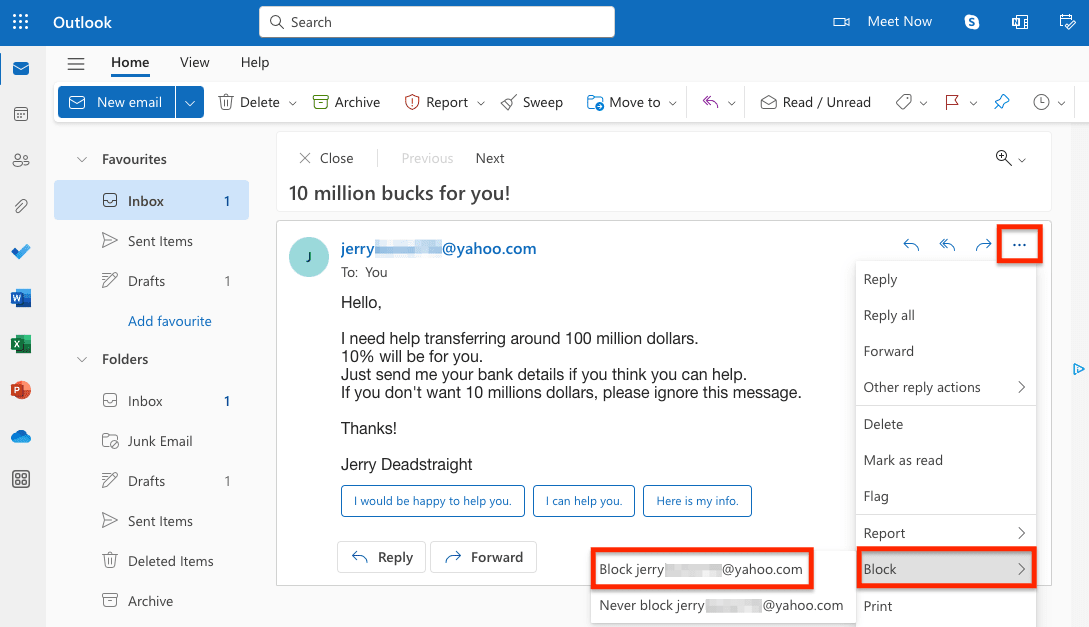Viewport: 1089px width, 627px height.
Task: Open the People app in the sidebar
Action: [x=20, y=160]
